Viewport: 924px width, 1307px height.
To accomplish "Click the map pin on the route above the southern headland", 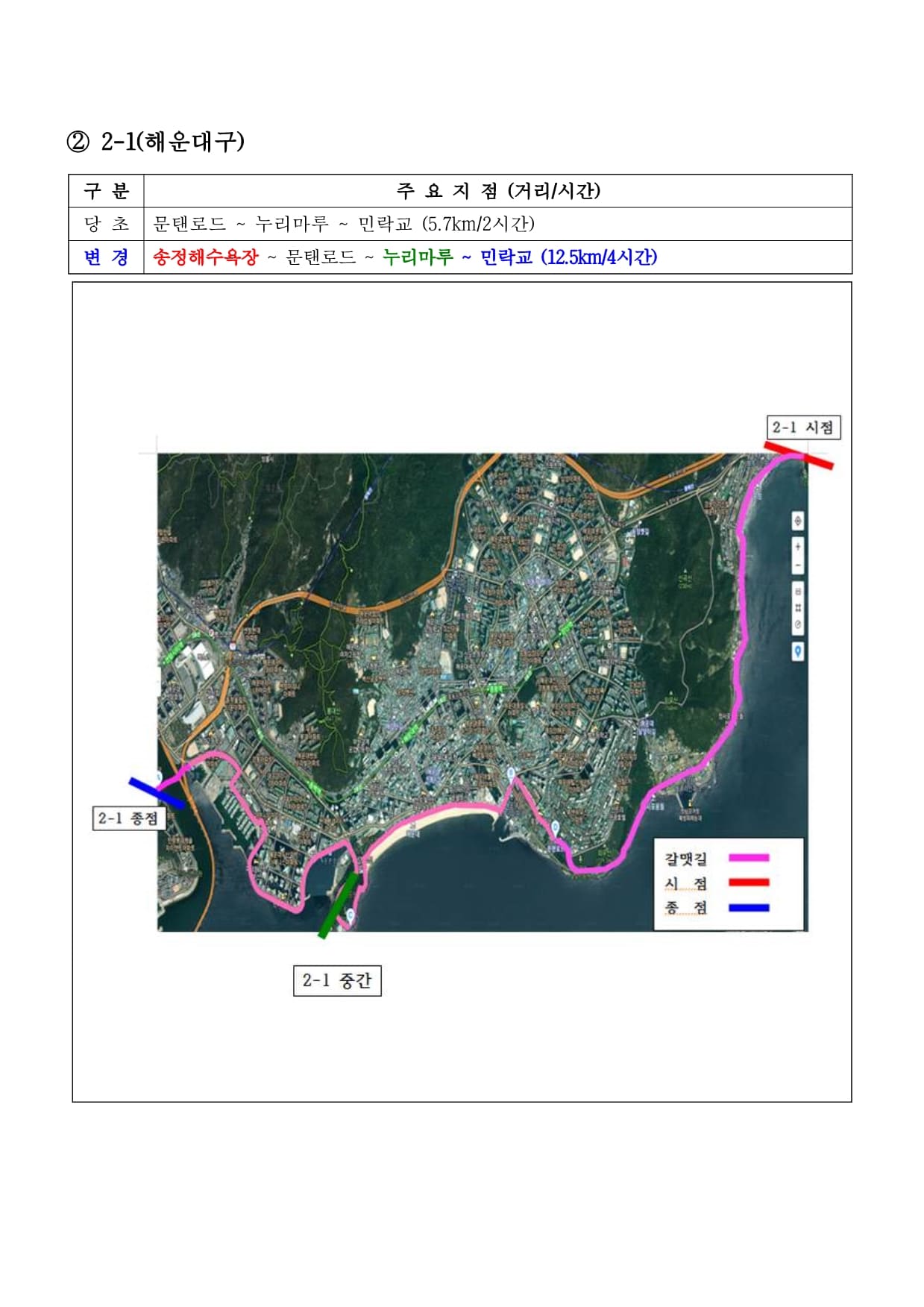I will [x=556, y=826].
